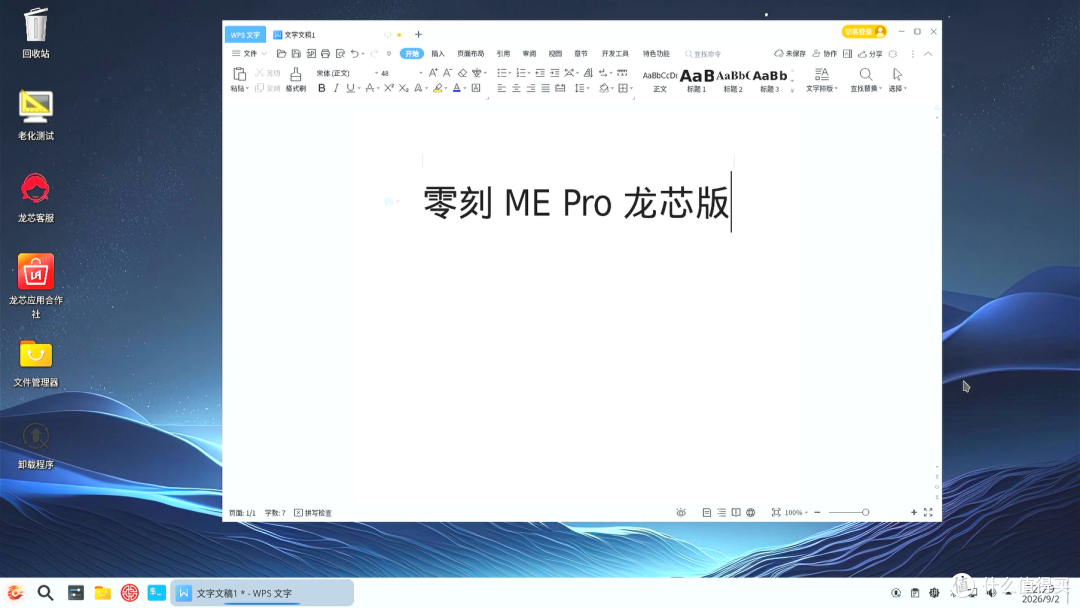1080x608 pixels.
Task: Toggle underline formatting
Action: pos(351,88)
